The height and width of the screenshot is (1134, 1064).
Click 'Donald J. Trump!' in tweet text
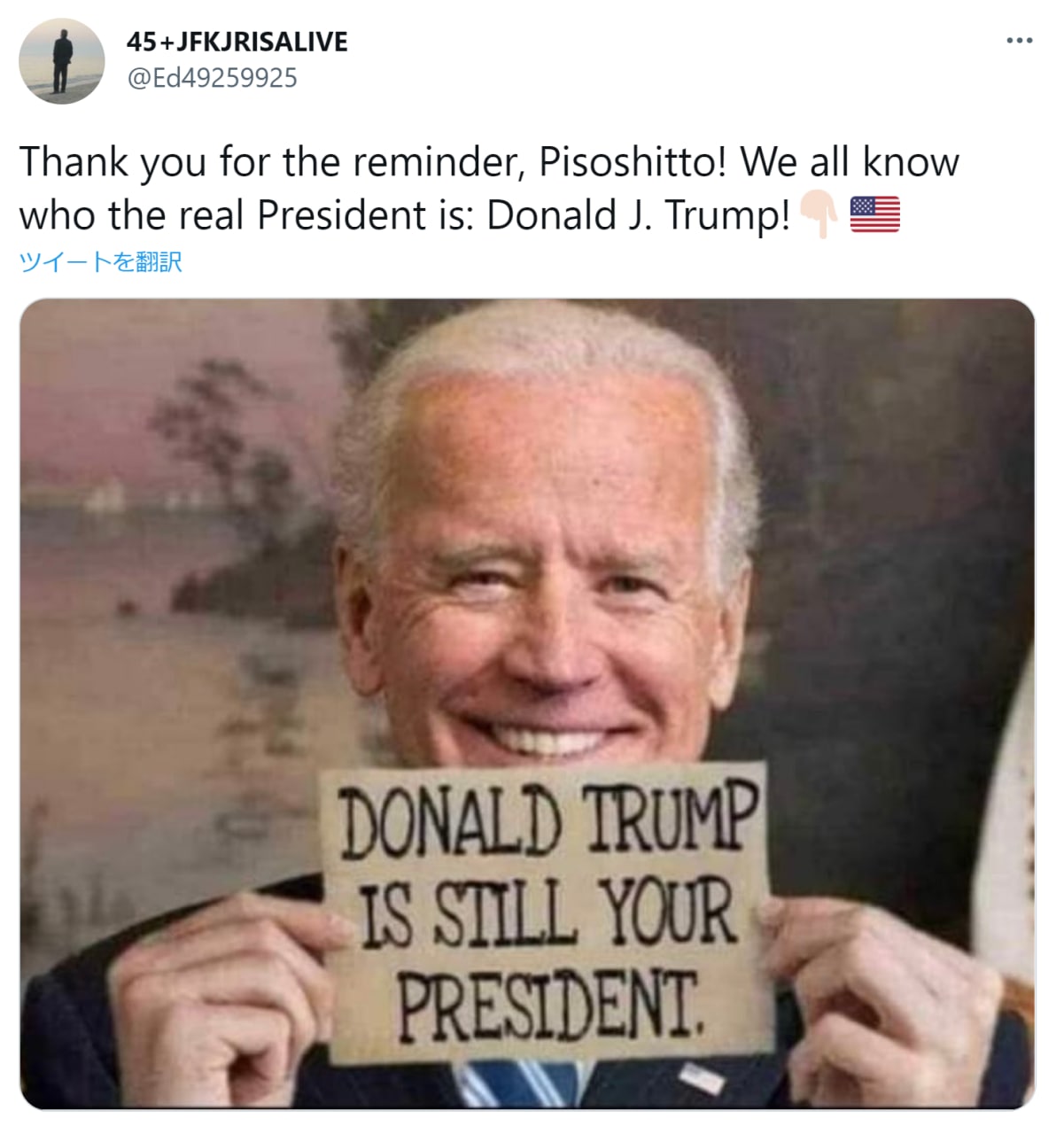[x=638, y=215]
